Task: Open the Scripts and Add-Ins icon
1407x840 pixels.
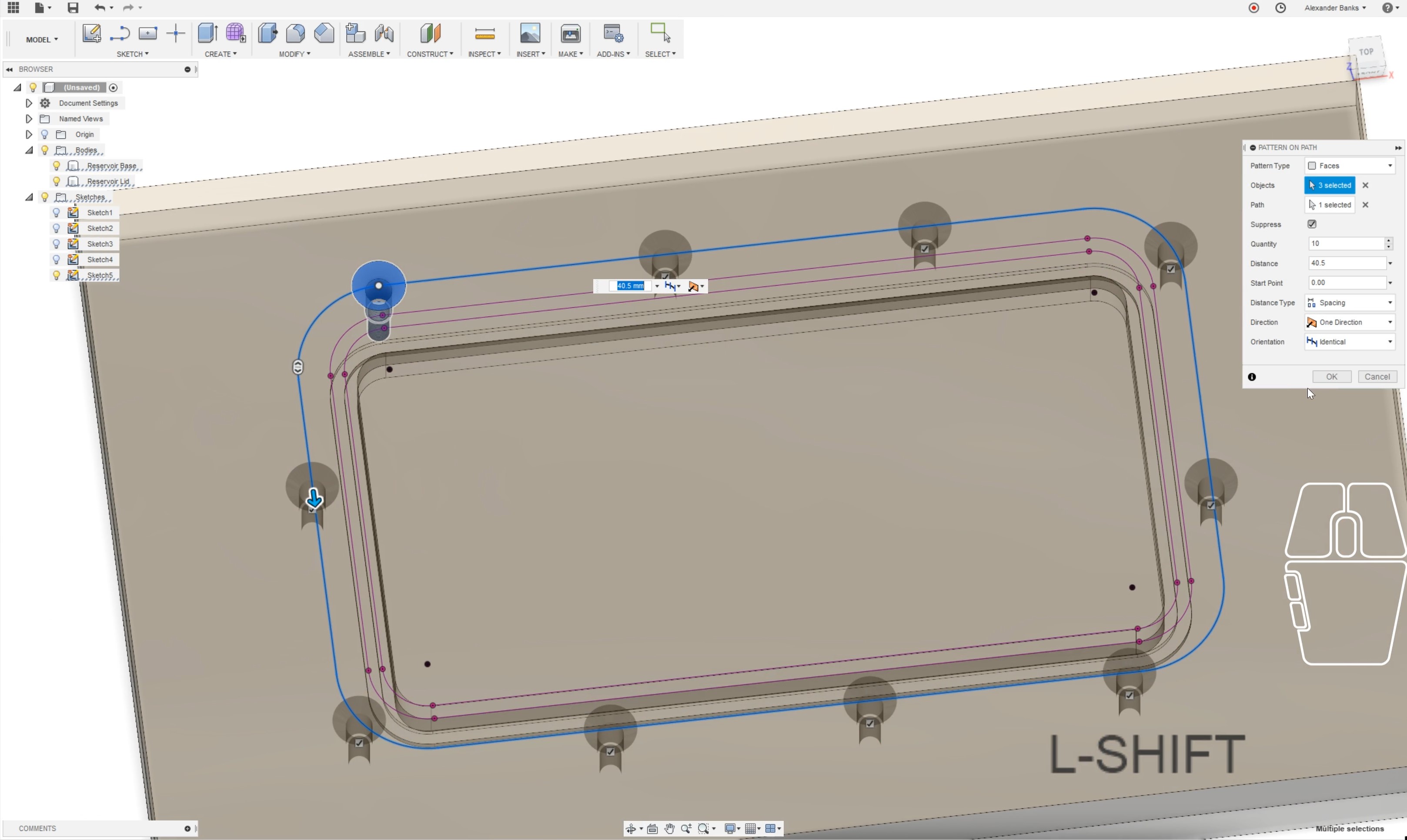Action: (x=613, y=34)
